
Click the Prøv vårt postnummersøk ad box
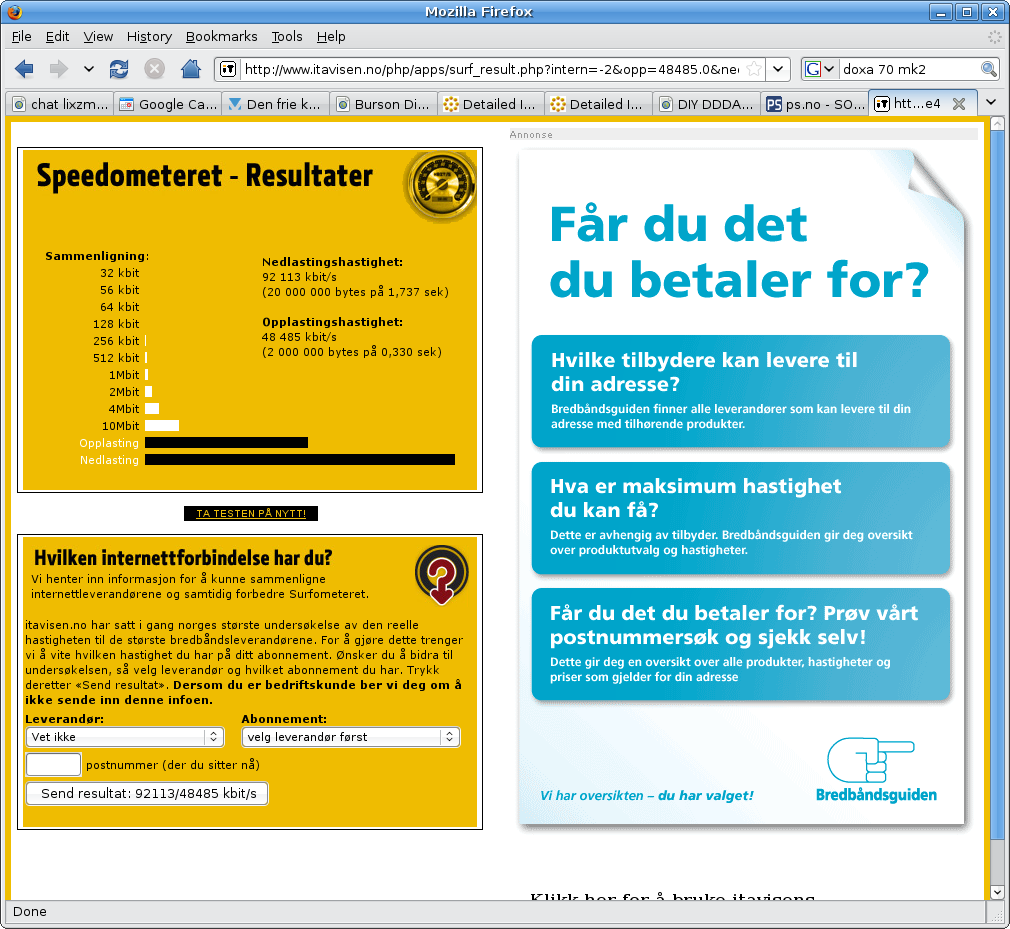[x=741, y=644]
